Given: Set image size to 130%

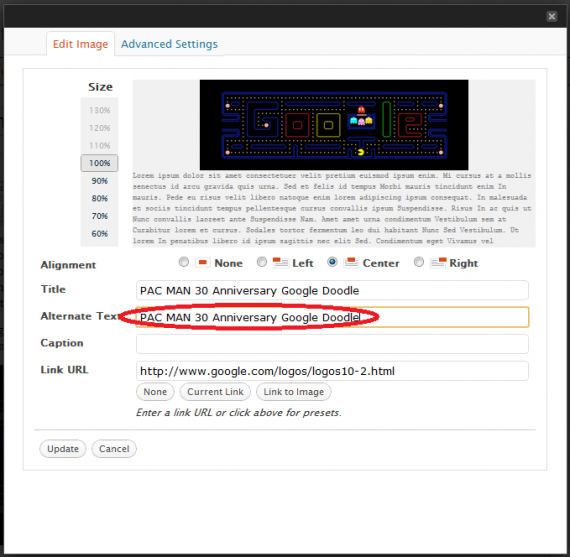Looking at the screenshot, I should 100,110.
